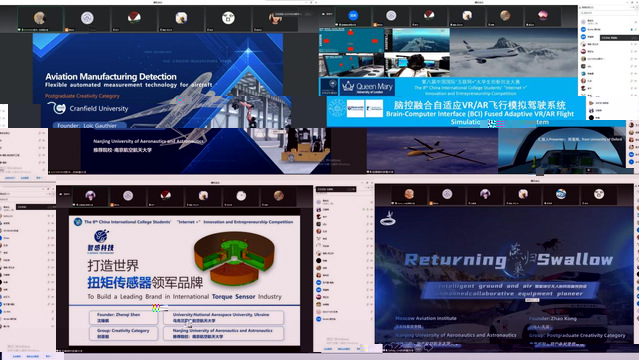Click the Group: Creativity Category box
The image size is (639, 360).
point(123,333)
